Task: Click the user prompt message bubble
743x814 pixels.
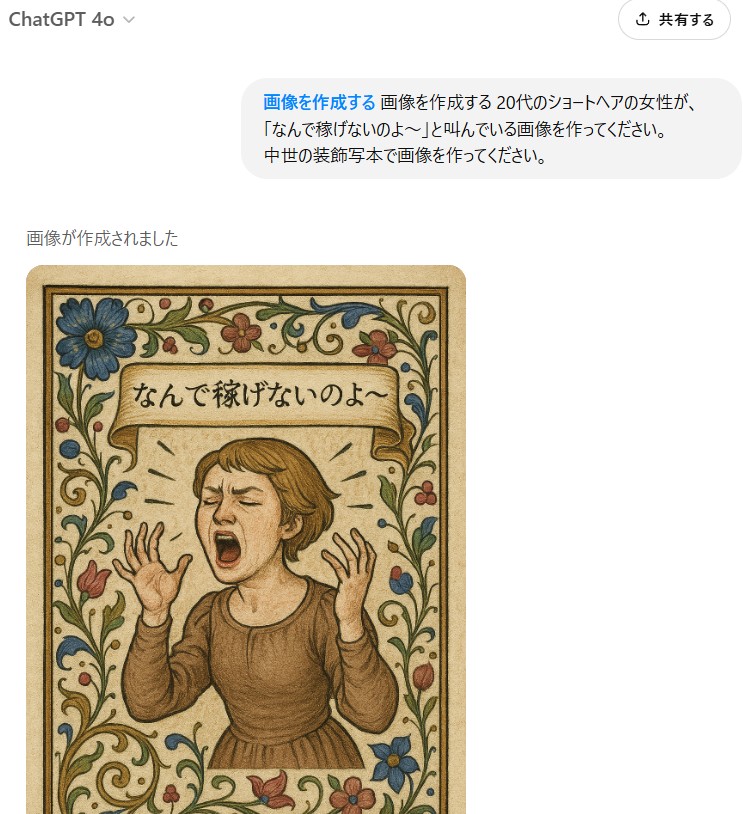Action: click(x=491, y=128)
